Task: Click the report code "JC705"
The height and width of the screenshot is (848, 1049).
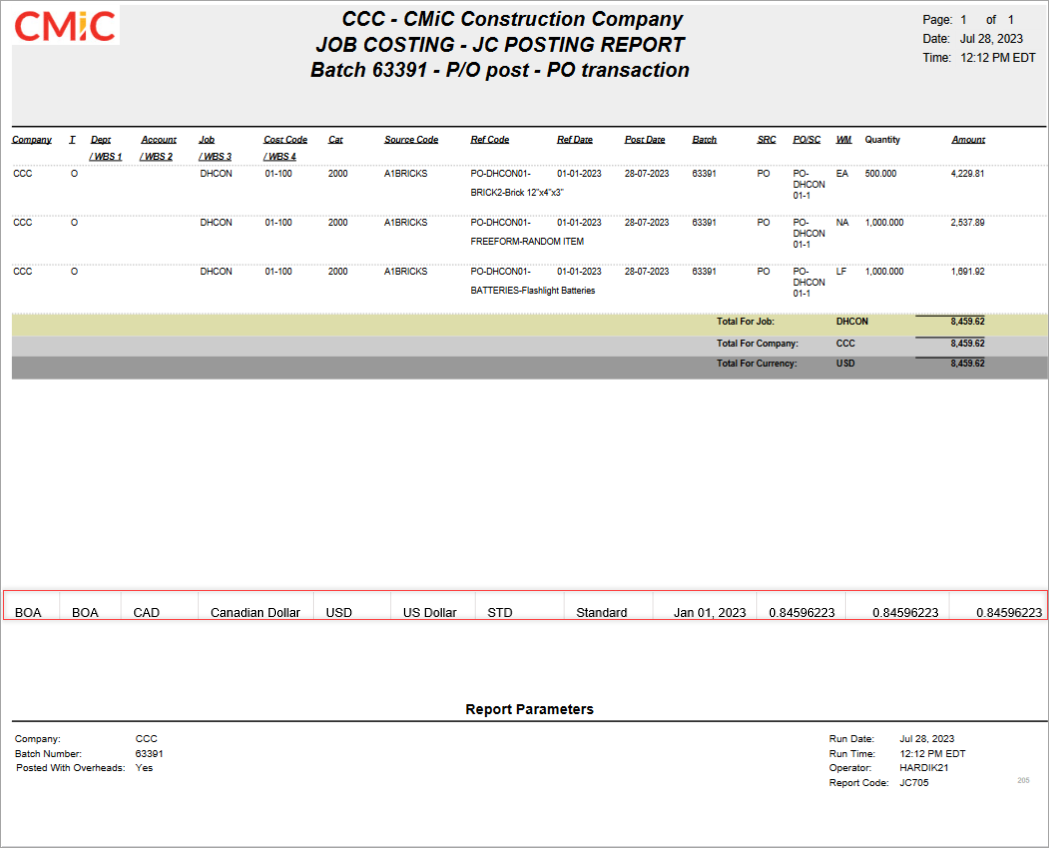Action: (914, 782)
